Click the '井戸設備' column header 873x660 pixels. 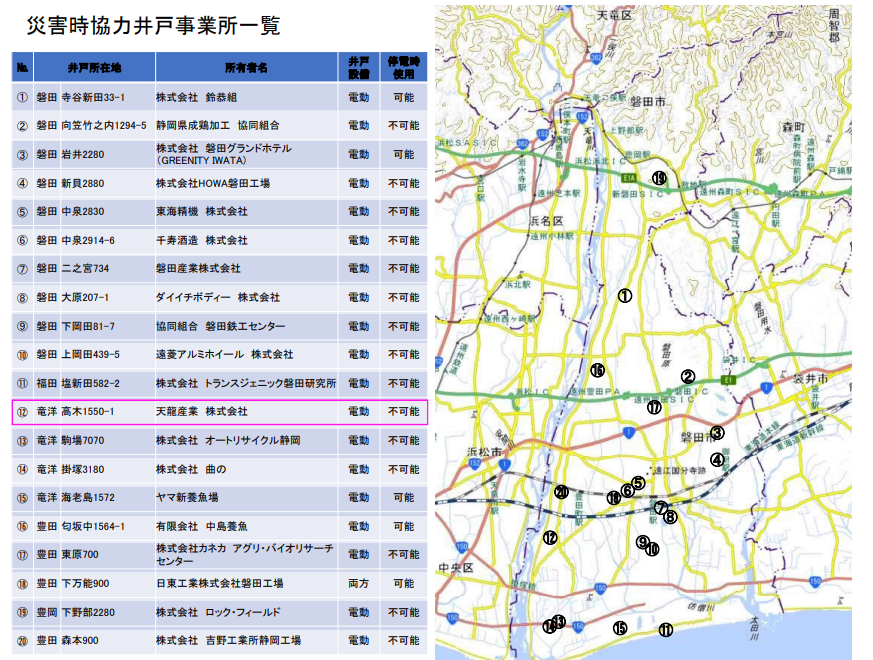click(x=359, y=67)
